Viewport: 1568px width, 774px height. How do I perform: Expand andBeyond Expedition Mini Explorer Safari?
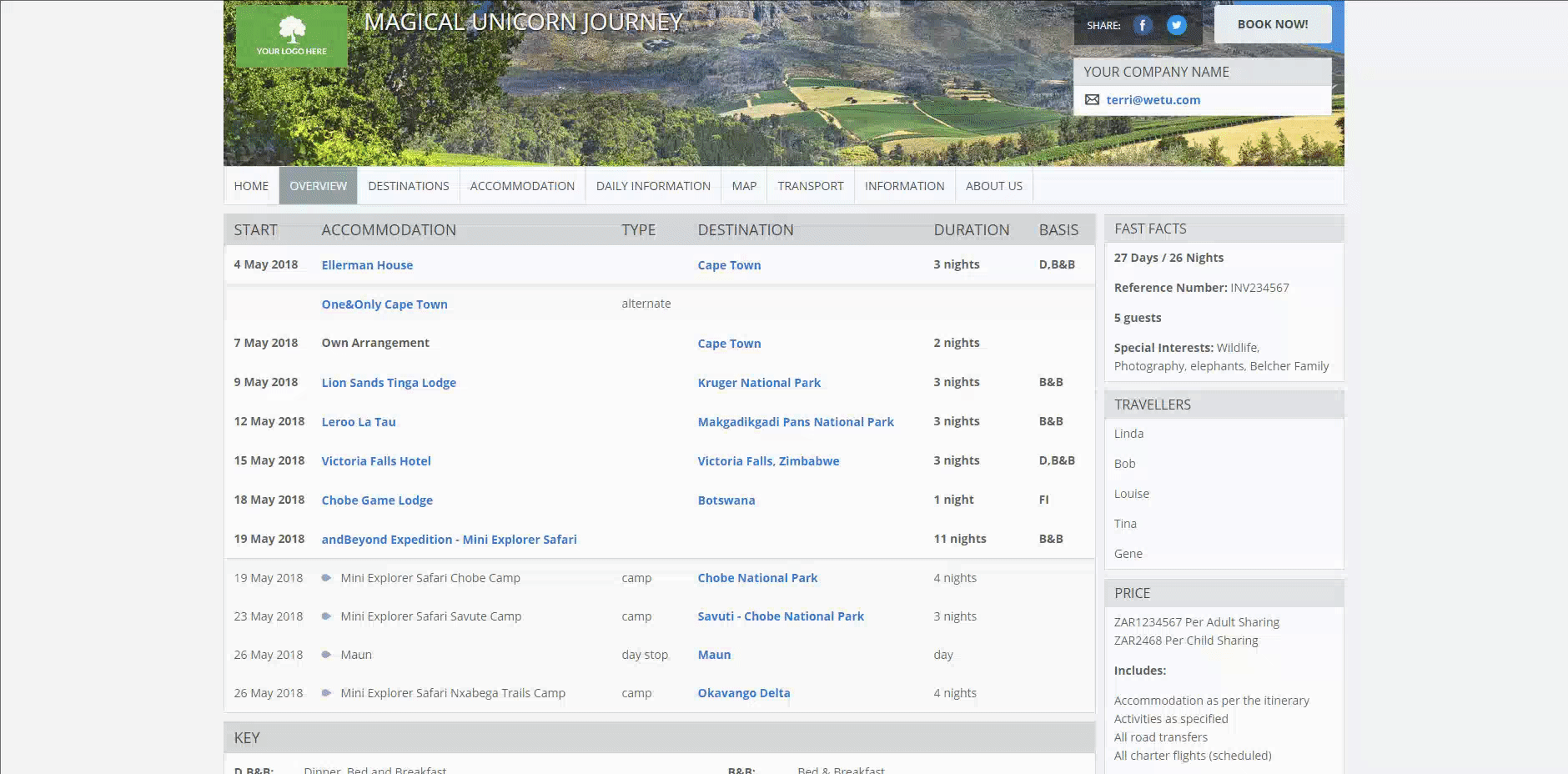449,540
